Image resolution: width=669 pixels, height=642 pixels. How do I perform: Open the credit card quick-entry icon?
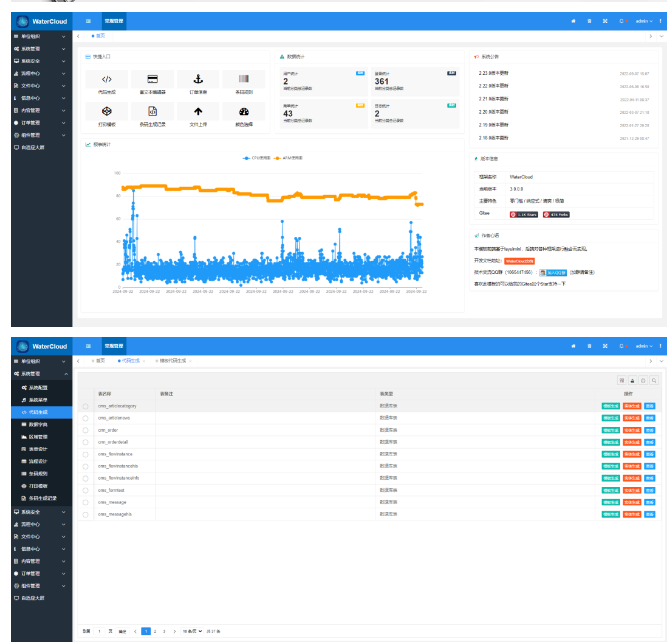[152, 79]
